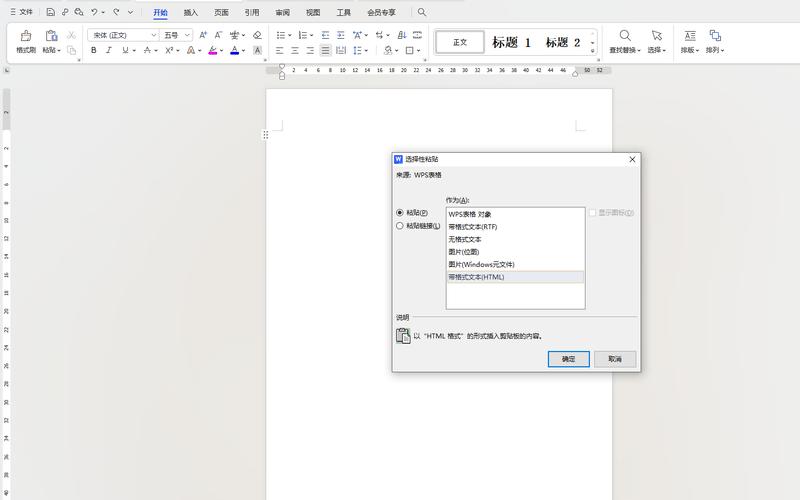Viewport: 800px width, 500px height.
Task: Apply Italic formatting from the ribbon
Action: coord(110,50)
